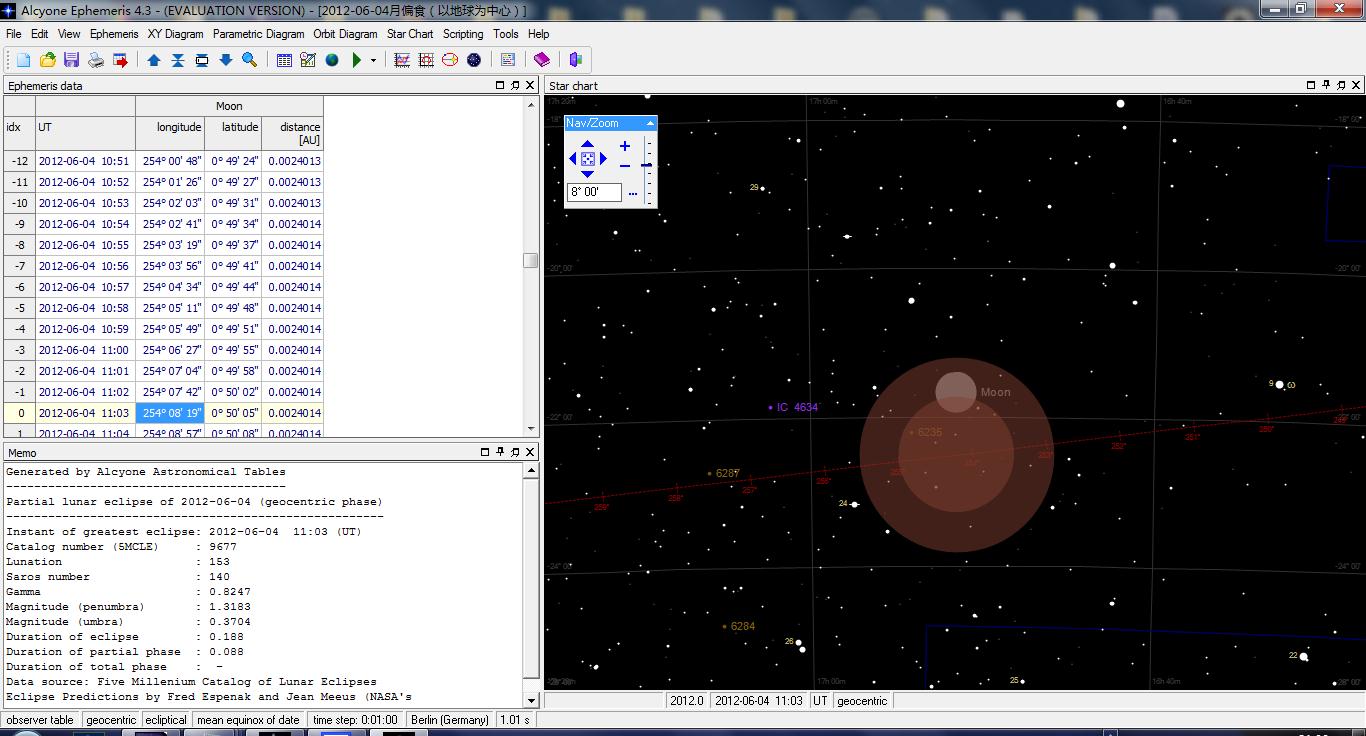The height and width of the screenshot is (736, 1366).
Task: Click the parametric diagram grid icon
Action: pos(426,60)
